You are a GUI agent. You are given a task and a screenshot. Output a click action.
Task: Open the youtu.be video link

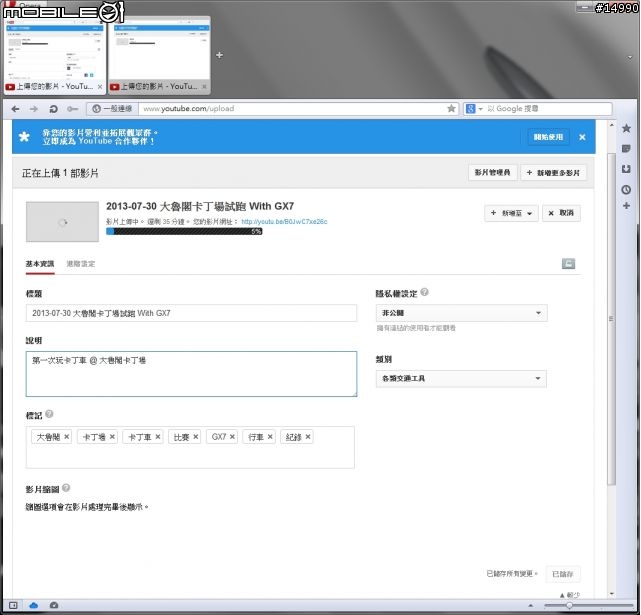pos(284,222)
